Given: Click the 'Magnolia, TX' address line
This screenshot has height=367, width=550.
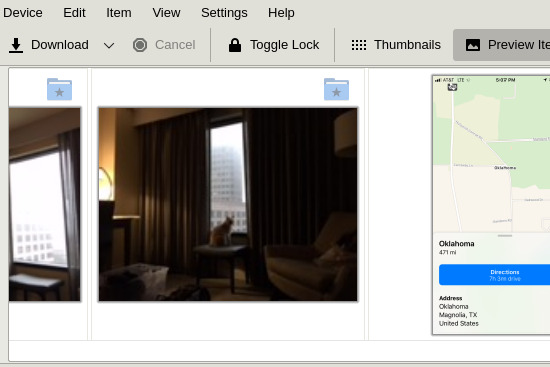Looking at the screenshot, I should [x=458, y=315].
